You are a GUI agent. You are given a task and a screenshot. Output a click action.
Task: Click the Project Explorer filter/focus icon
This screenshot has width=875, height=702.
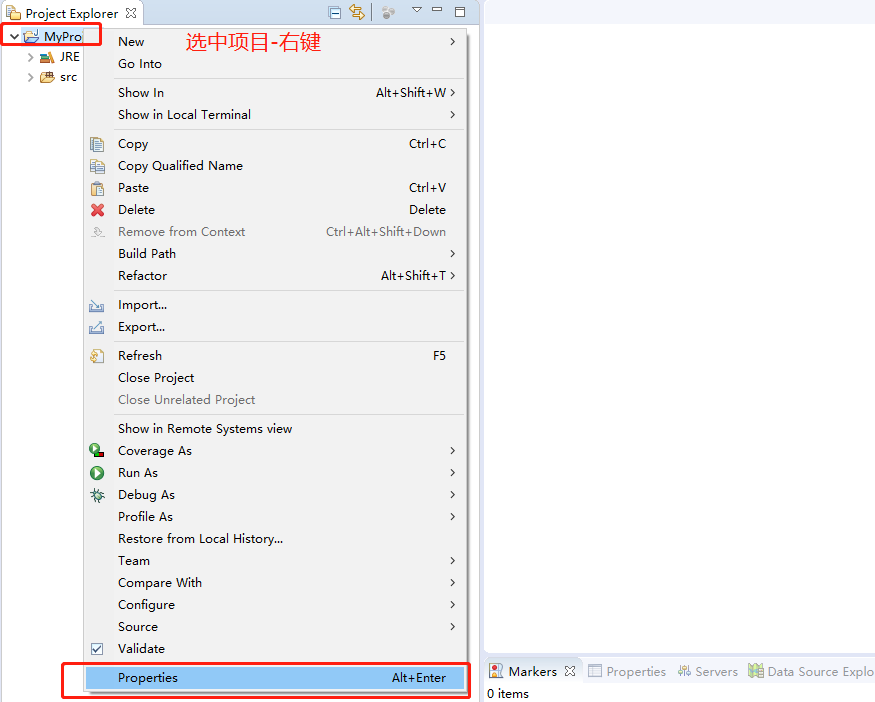388,12
